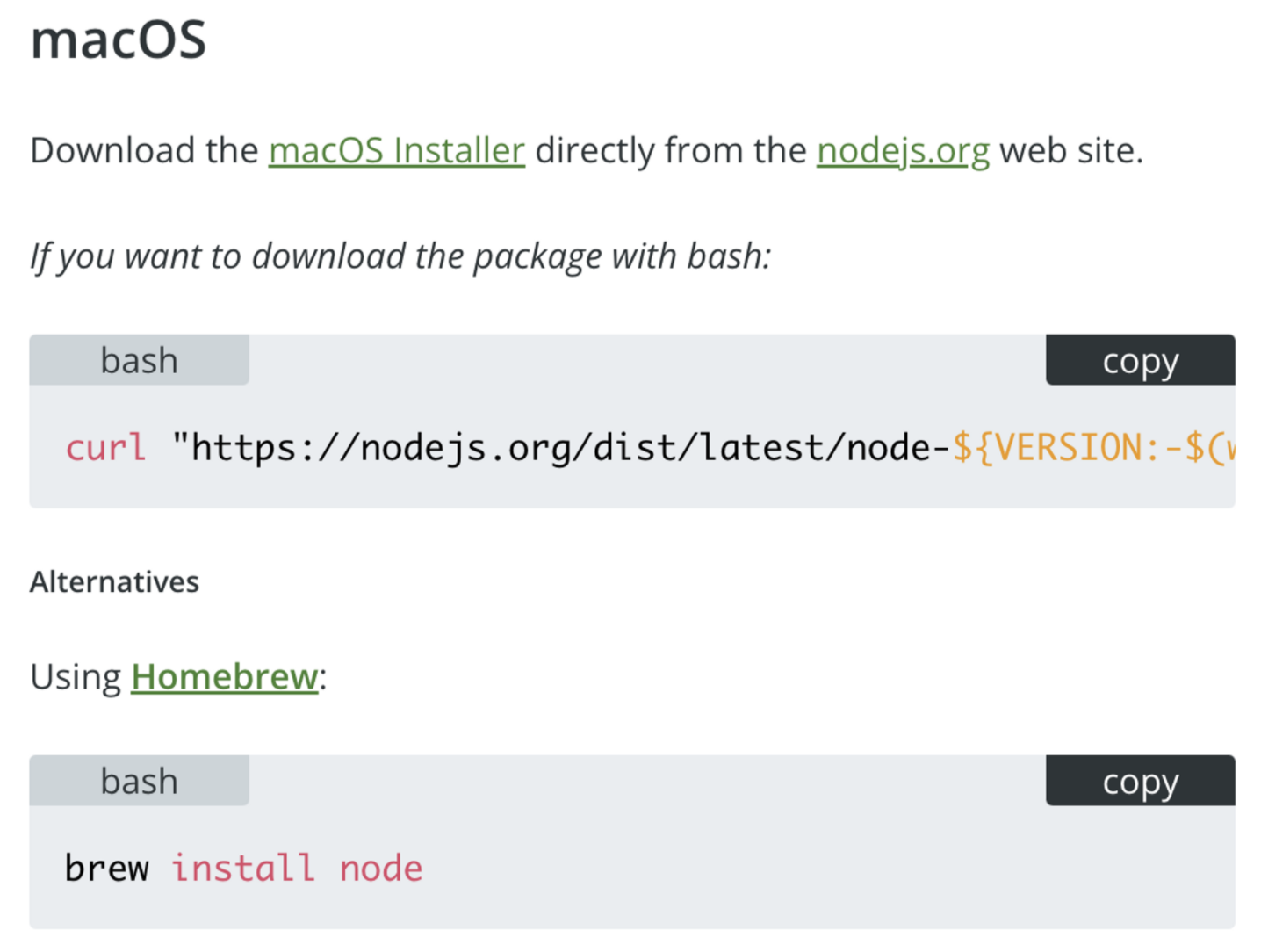The height and width of the screenshot is (952, 1261).
Task: Click the orange ${VERSION:-$( variable text
Action: pos(1093,448)
